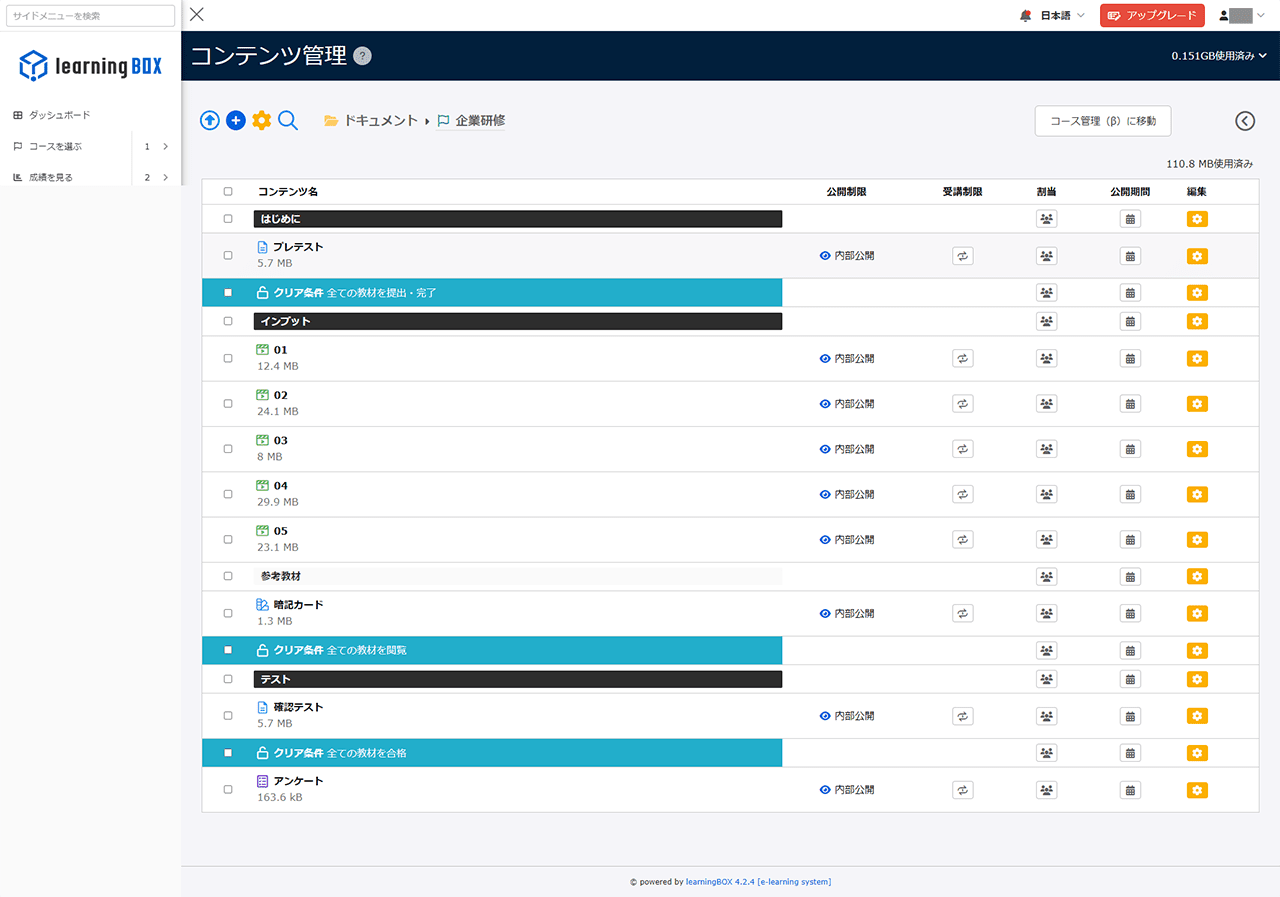Click the edit gear icon for アンケート
This screenshot has width=1280, height=897.
[1196, 789]
